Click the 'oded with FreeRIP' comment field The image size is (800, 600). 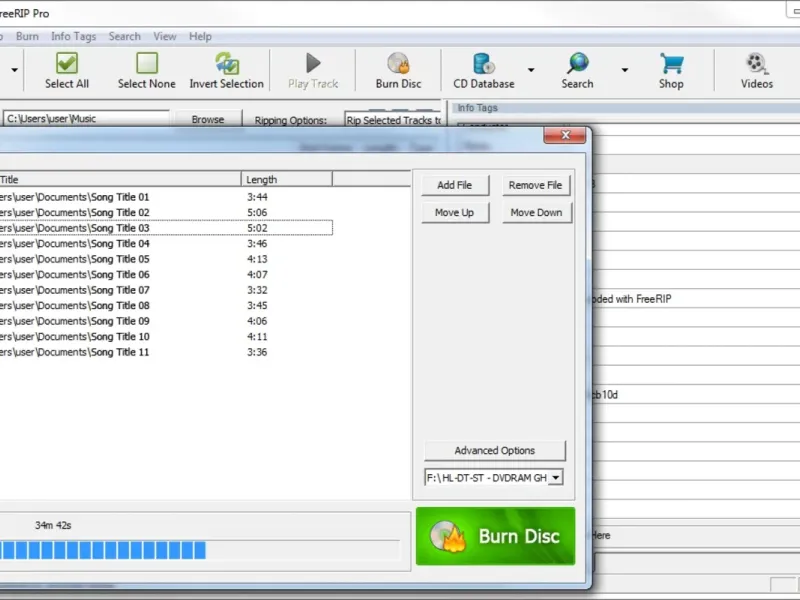click(x=696, y=299)
